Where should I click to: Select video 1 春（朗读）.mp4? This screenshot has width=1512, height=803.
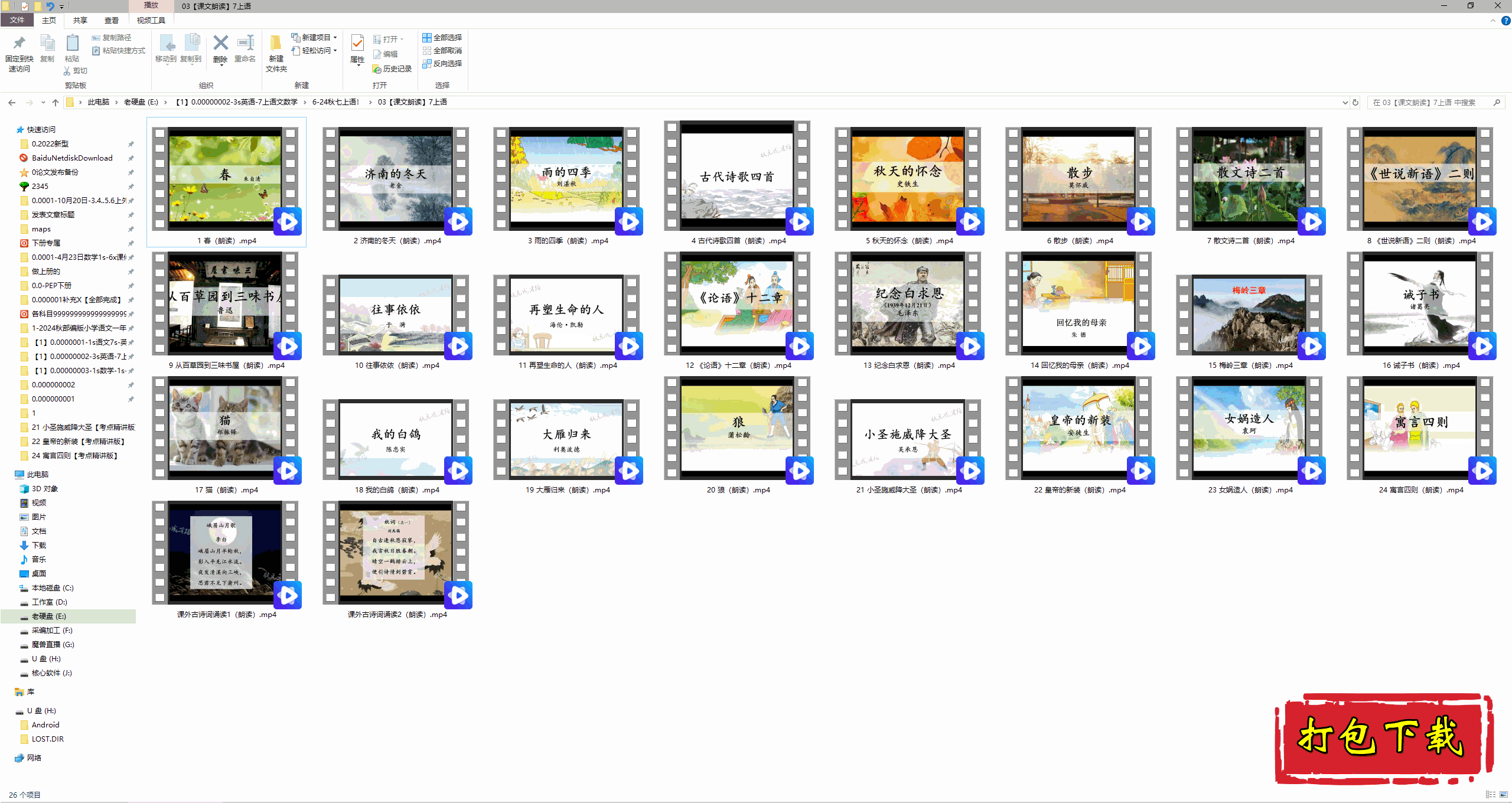[226, 182]
